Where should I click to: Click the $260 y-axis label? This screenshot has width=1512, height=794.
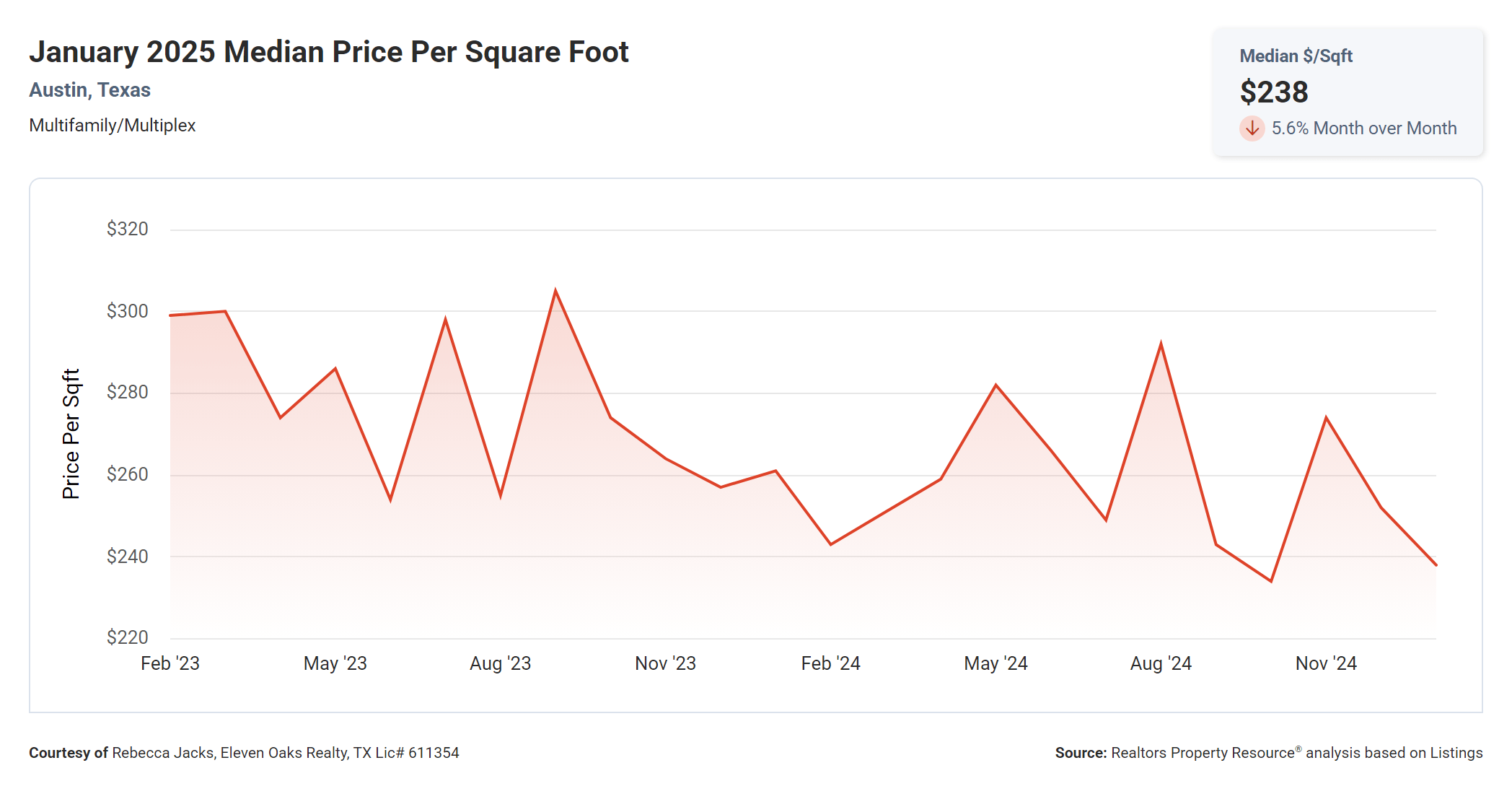tap(127, 474)
